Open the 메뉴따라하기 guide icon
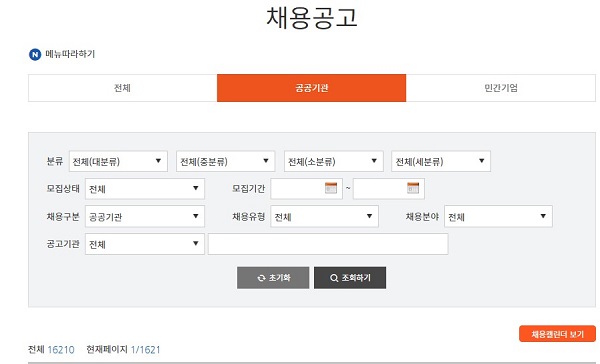This screenshot has width=600, height=364. 35,55
